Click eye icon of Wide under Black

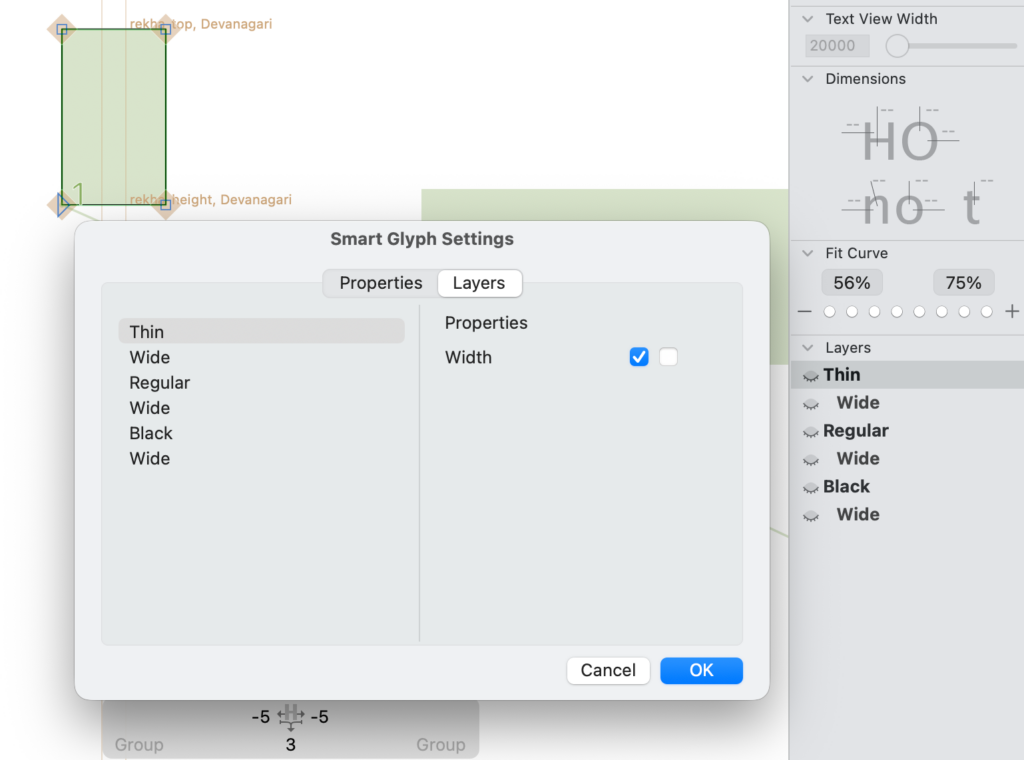(x=810, y=516)
